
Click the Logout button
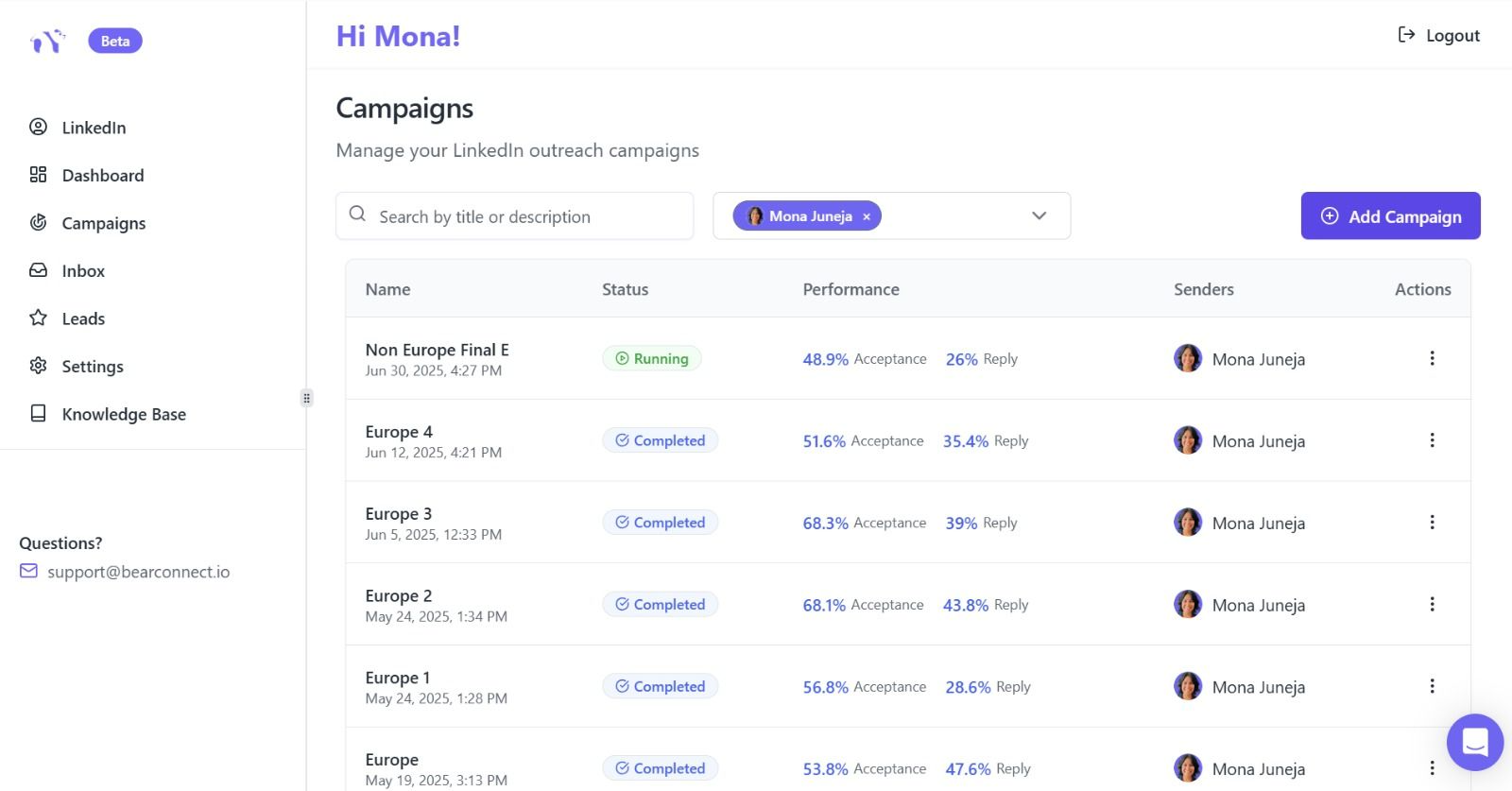coord(1438,35)
